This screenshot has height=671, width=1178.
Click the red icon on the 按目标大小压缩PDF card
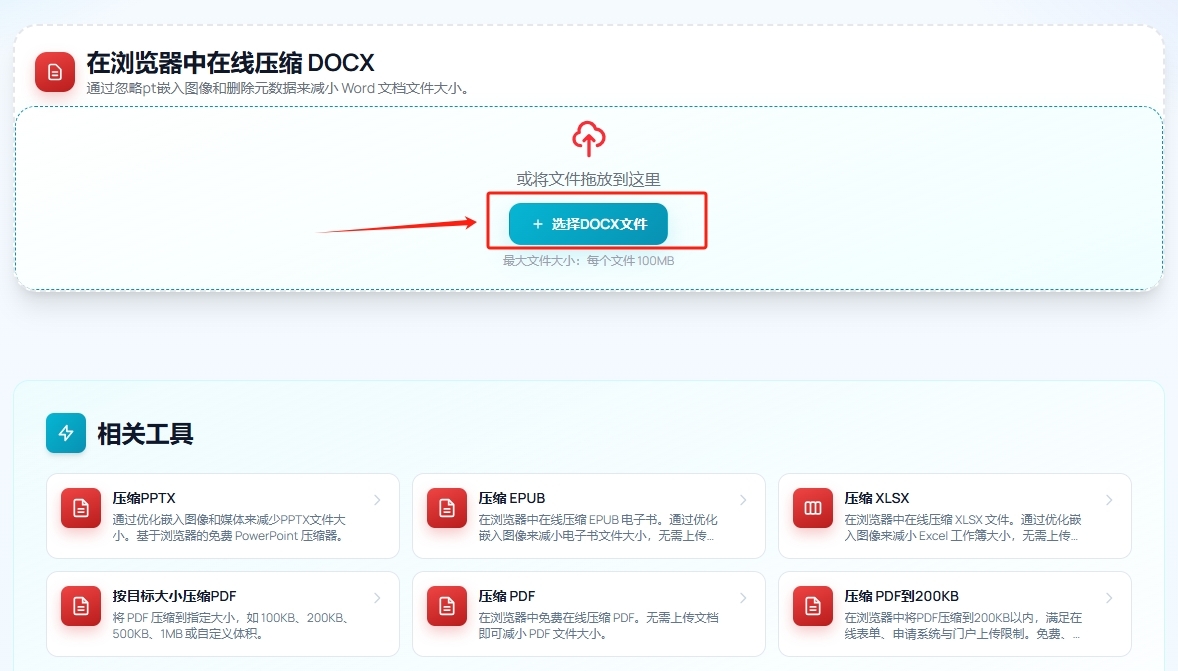point(81,606)
